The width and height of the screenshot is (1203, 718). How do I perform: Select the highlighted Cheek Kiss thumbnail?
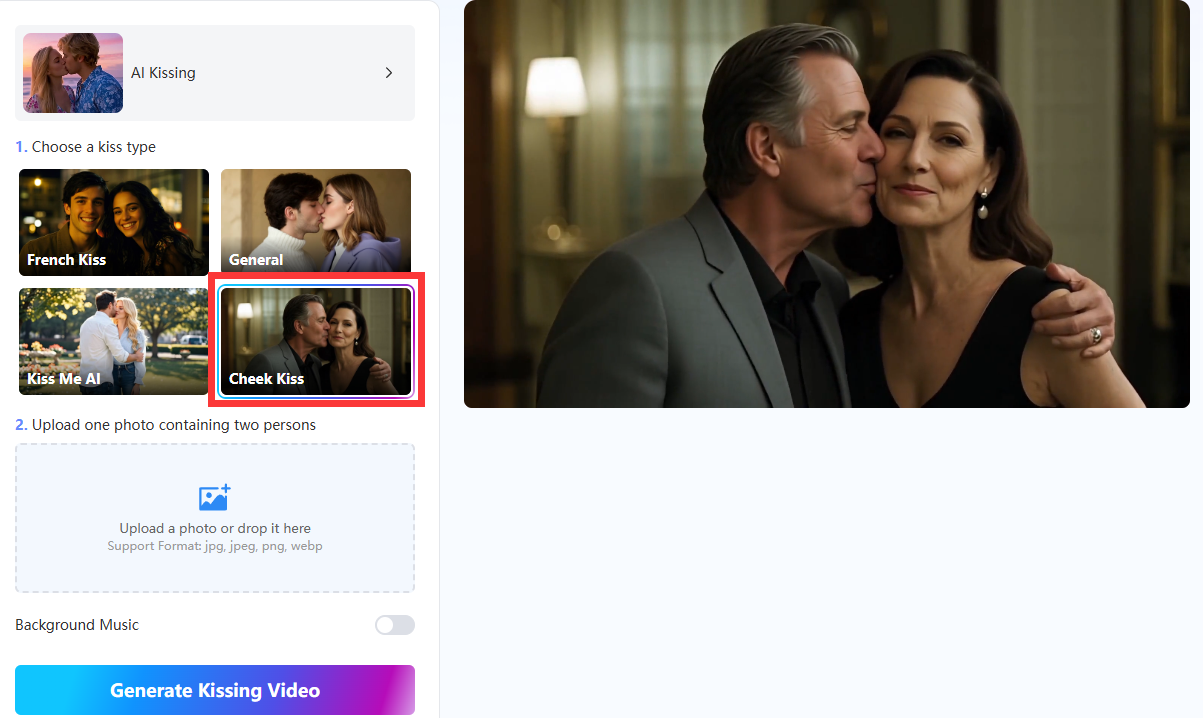coord(315,340)
